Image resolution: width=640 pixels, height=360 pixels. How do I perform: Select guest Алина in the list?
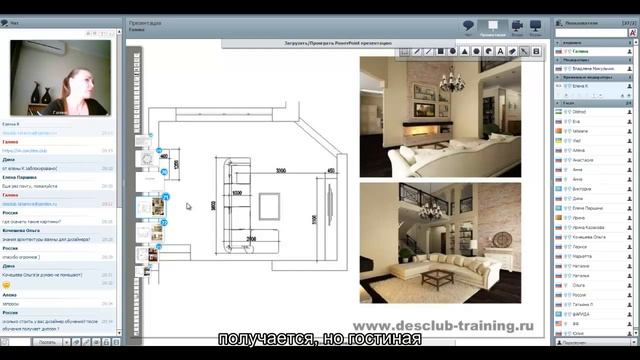594,150
